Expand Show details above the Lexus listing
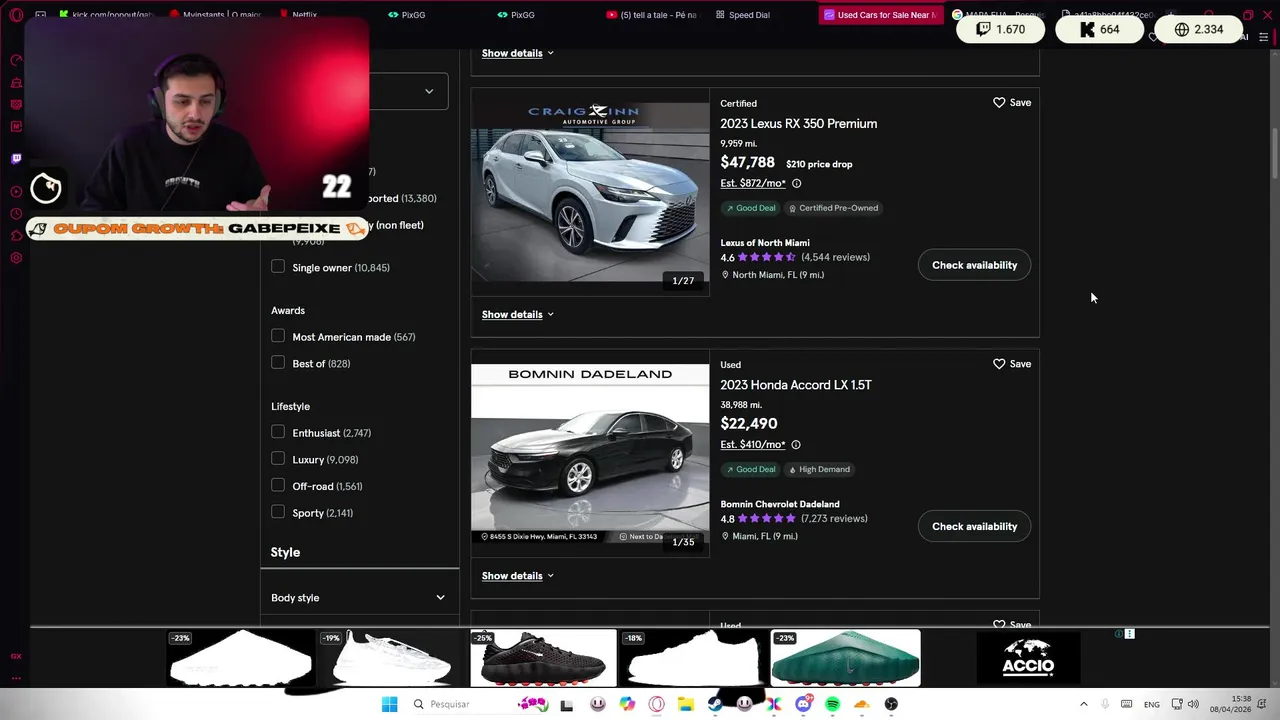 [x=517, y=53]
